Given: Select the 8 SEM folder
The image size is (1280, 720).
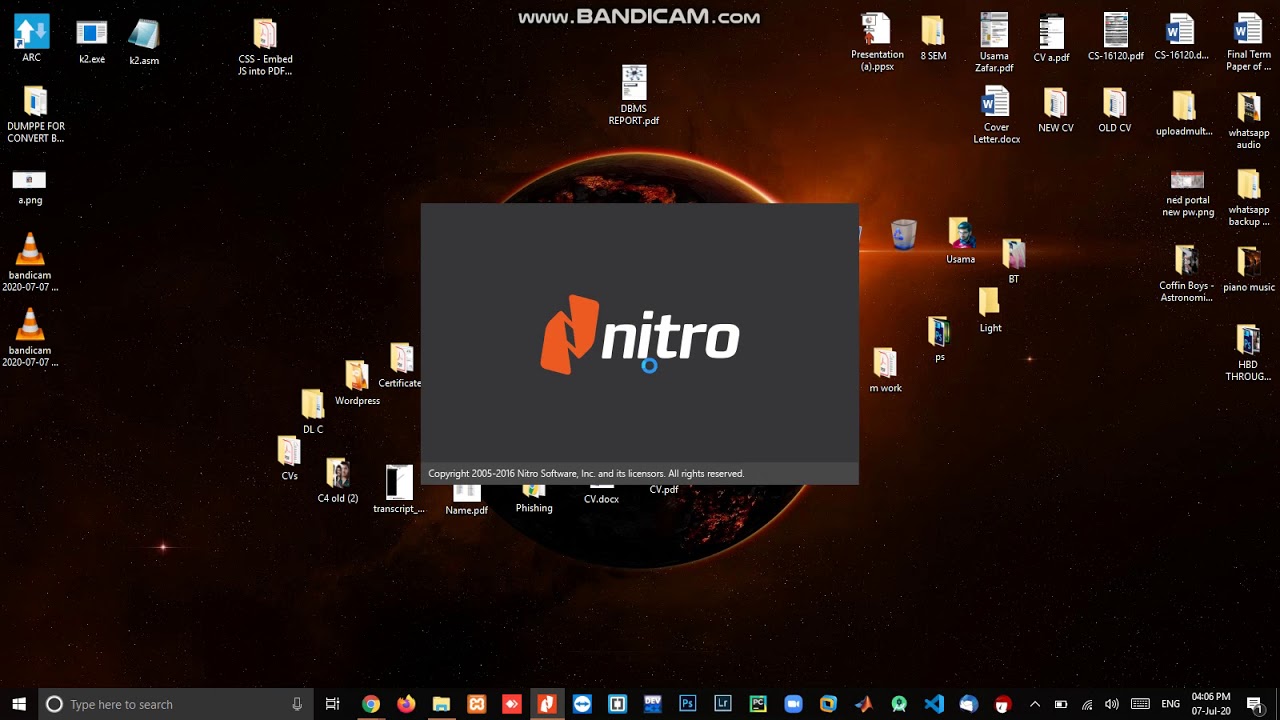Looking at the screenshot, I should tap(933, 39).
